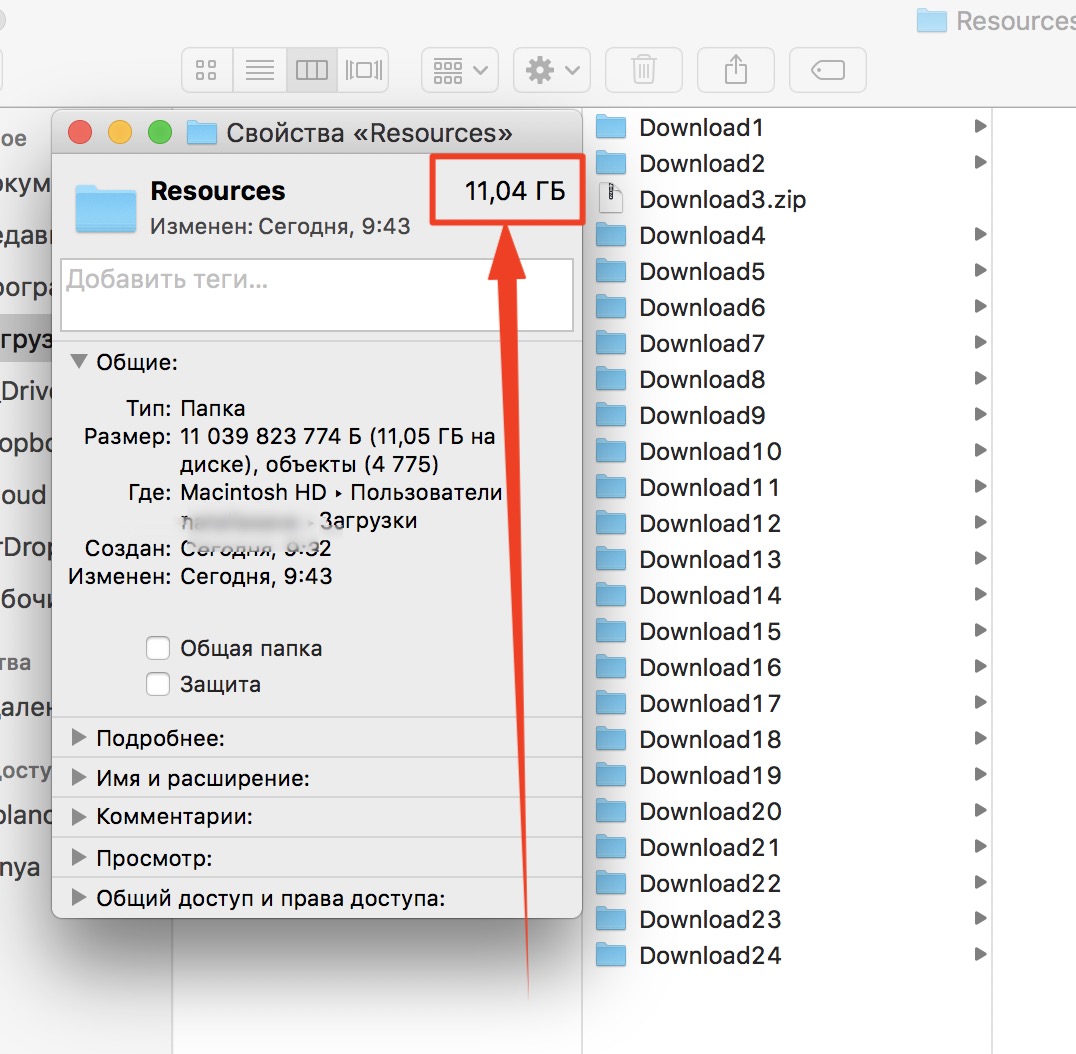This screenshot has width=1076, height=1054.
Task: Click the Macintosh HD path text
Action: (x=253, y=492)
